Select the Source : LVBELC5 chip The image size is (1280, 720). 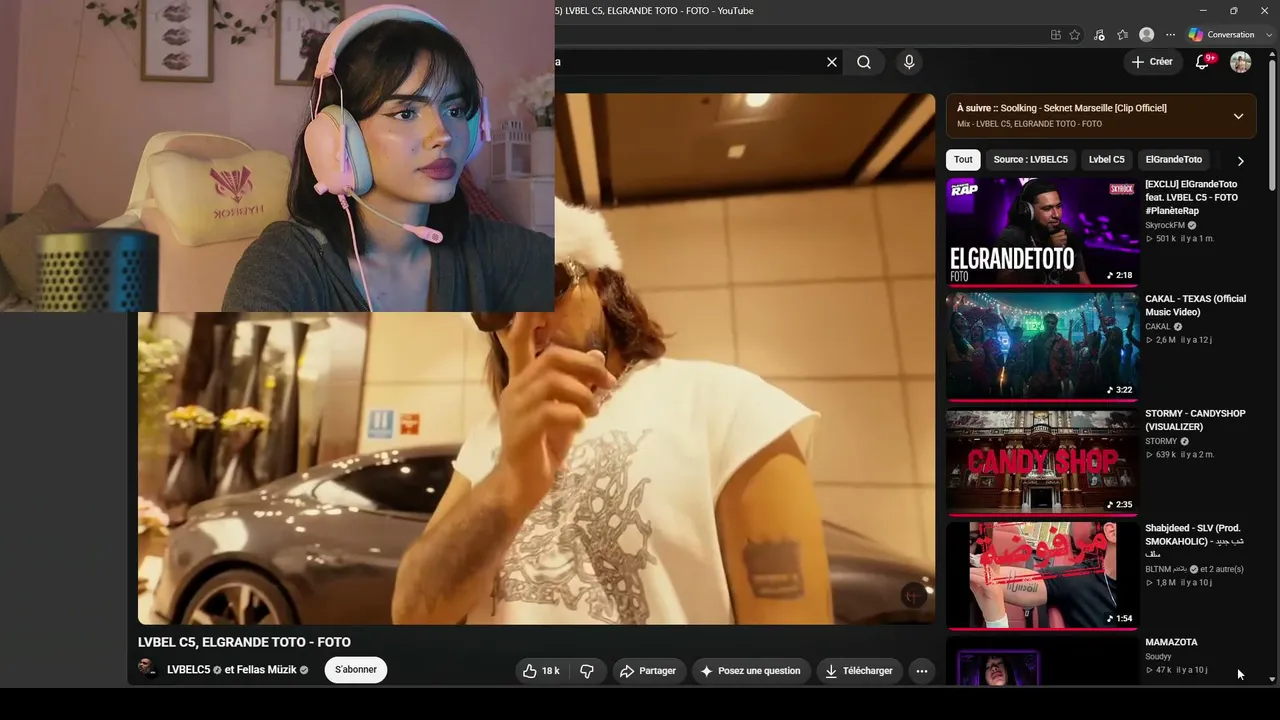coord(1030,160)
